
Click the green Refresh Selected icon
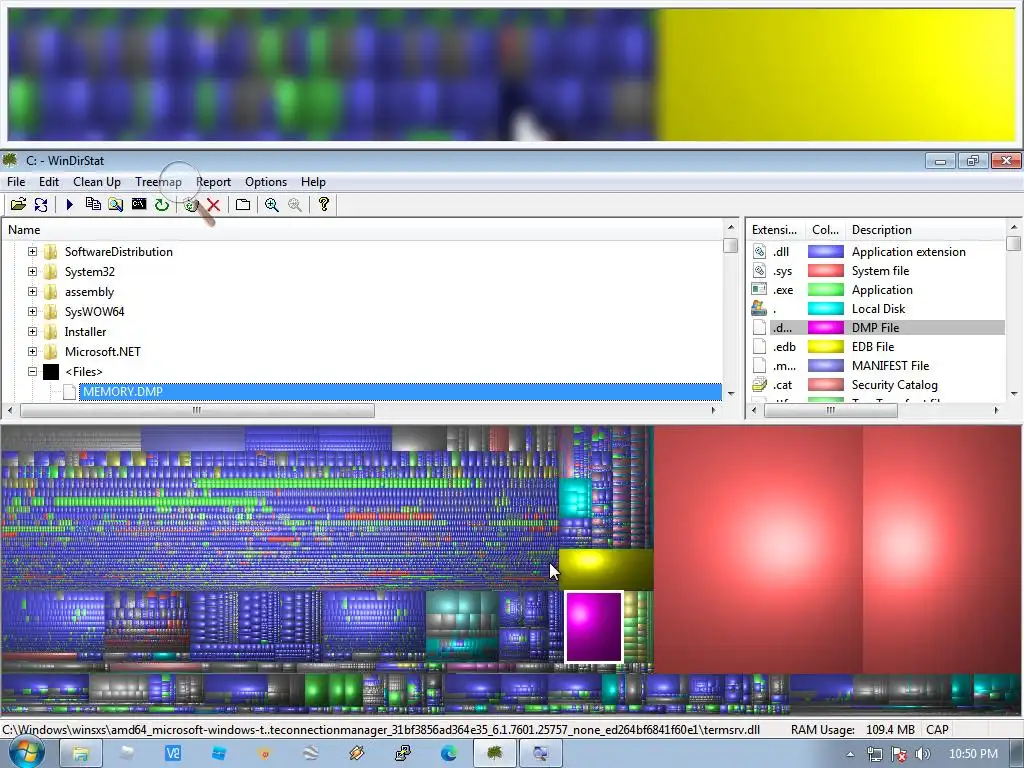click(161, 204)
